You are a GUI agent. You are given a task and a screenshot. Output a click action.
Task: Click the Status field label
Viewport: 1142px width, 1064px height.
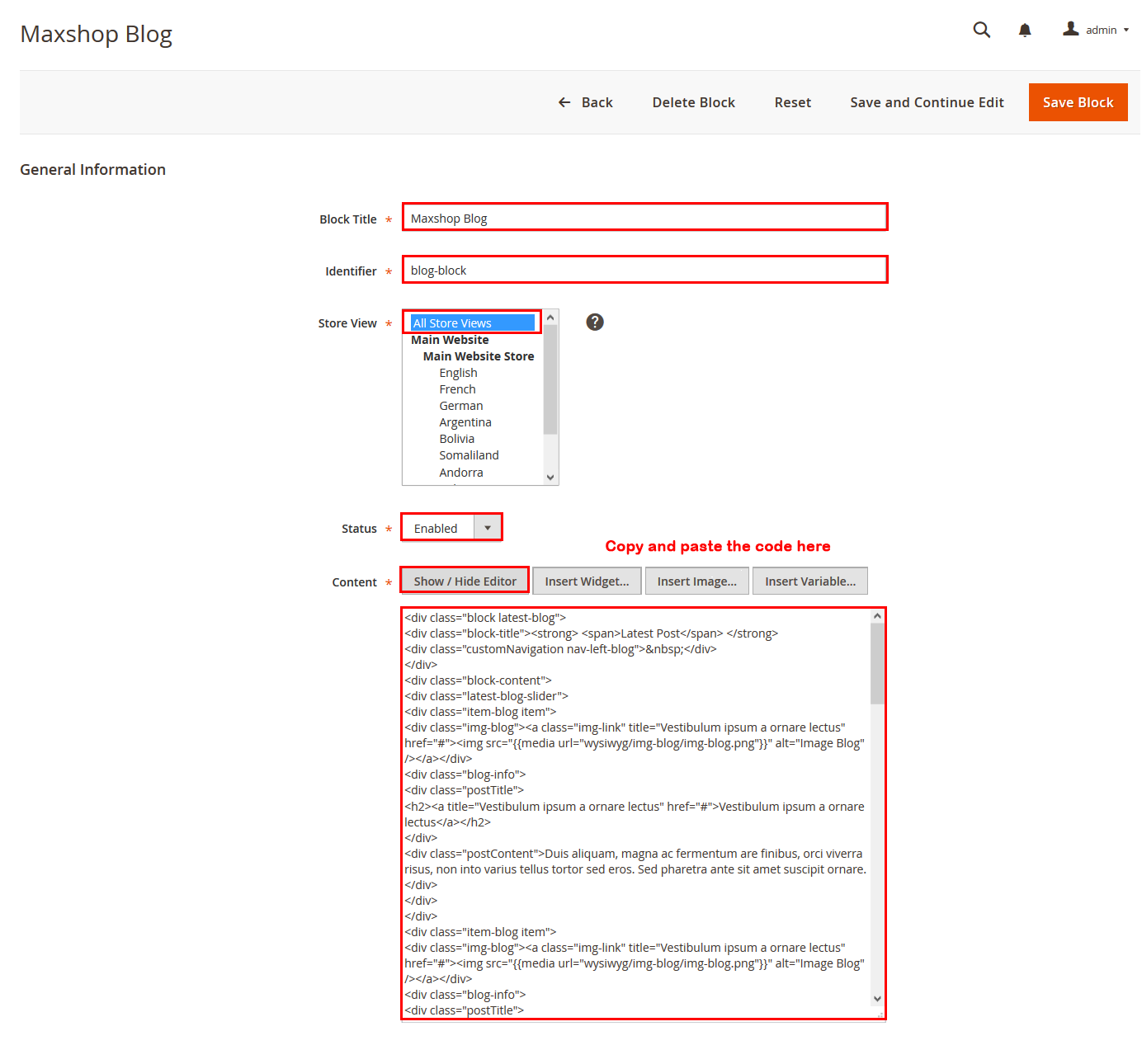359,529
